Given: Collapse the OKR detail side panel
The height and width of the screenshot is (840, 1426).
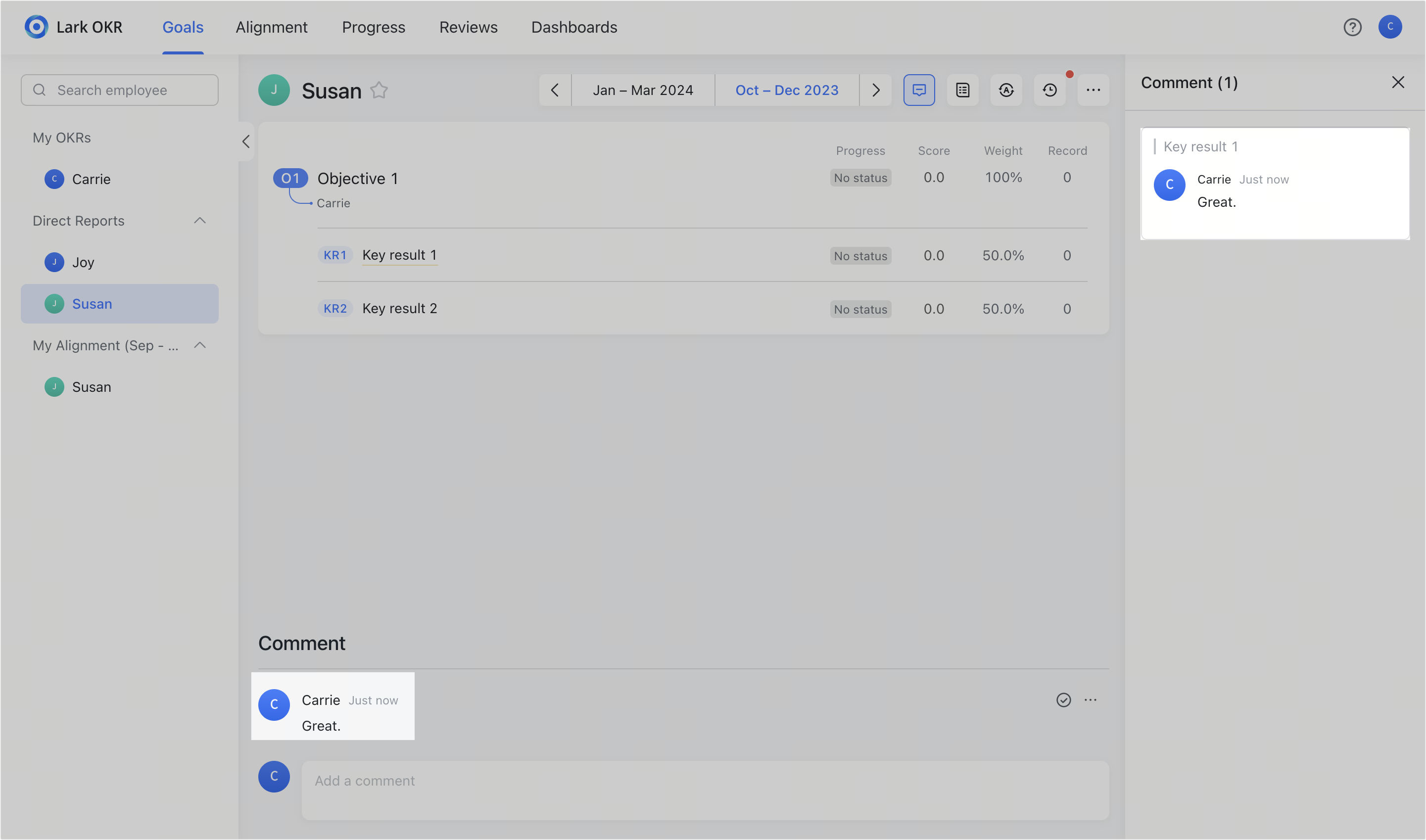Looking at the screenshot, I should pyautogui.click(x=246, y=141).
